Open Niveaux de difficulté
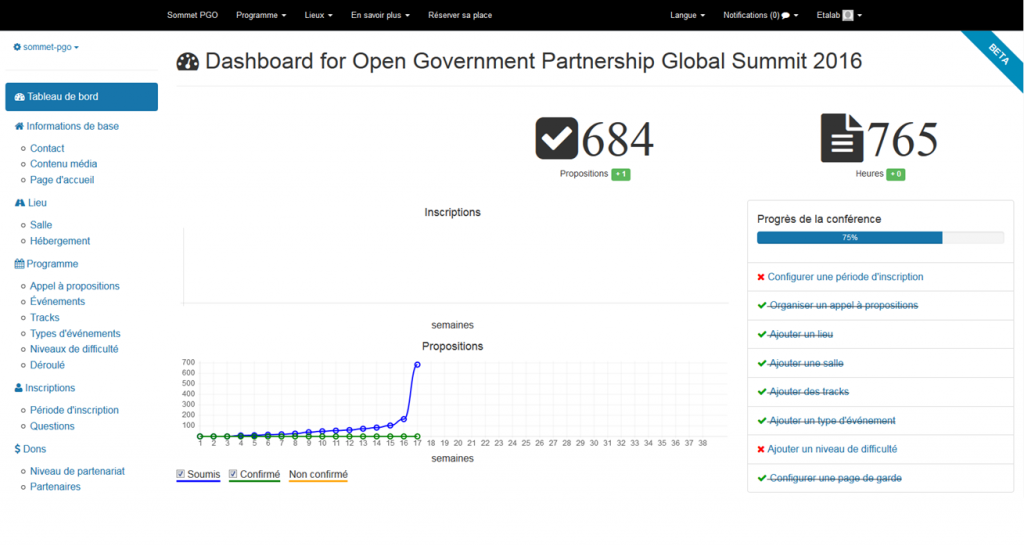1024x546 pixels. pos(74,349)
